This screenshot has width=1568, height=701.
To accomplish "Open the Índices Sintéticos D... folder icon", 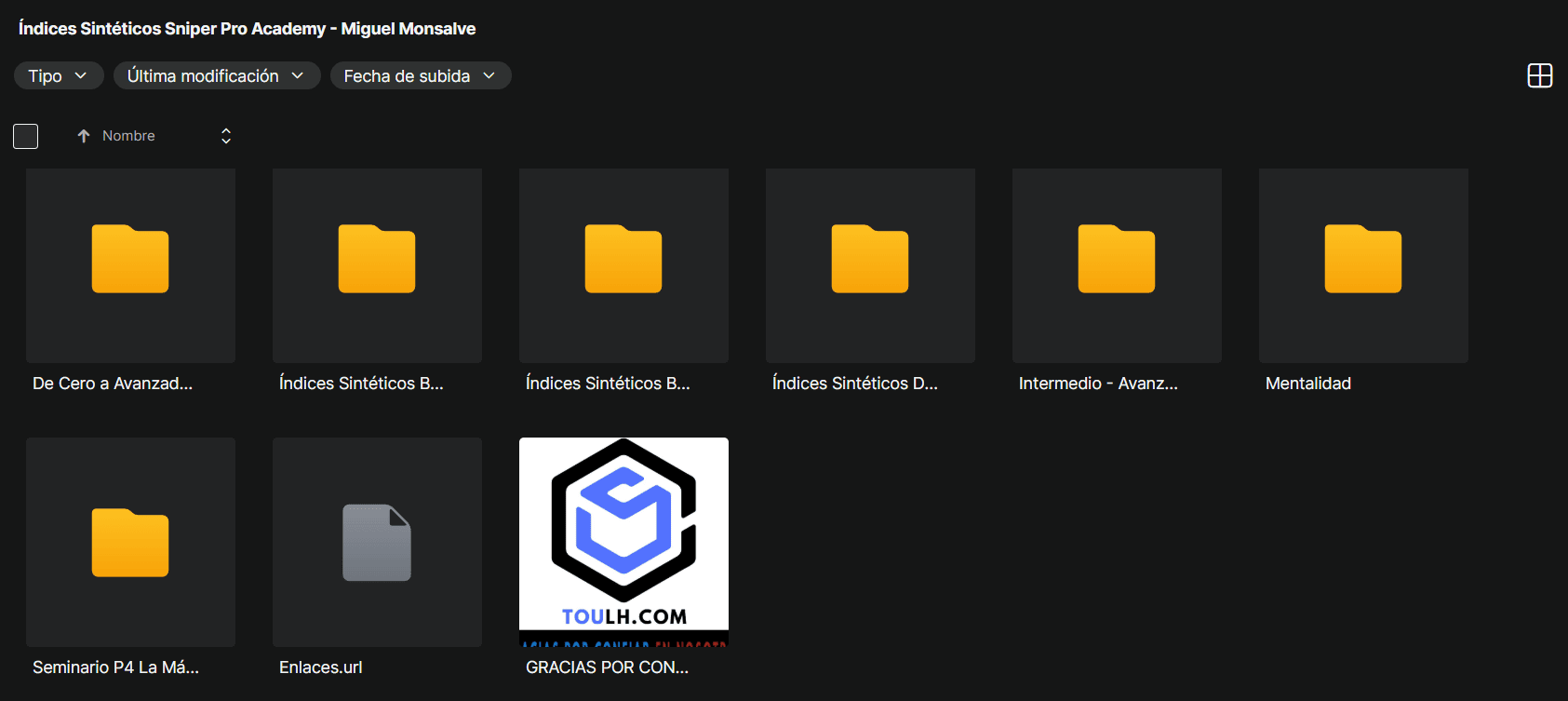I will tap(870, 260).
